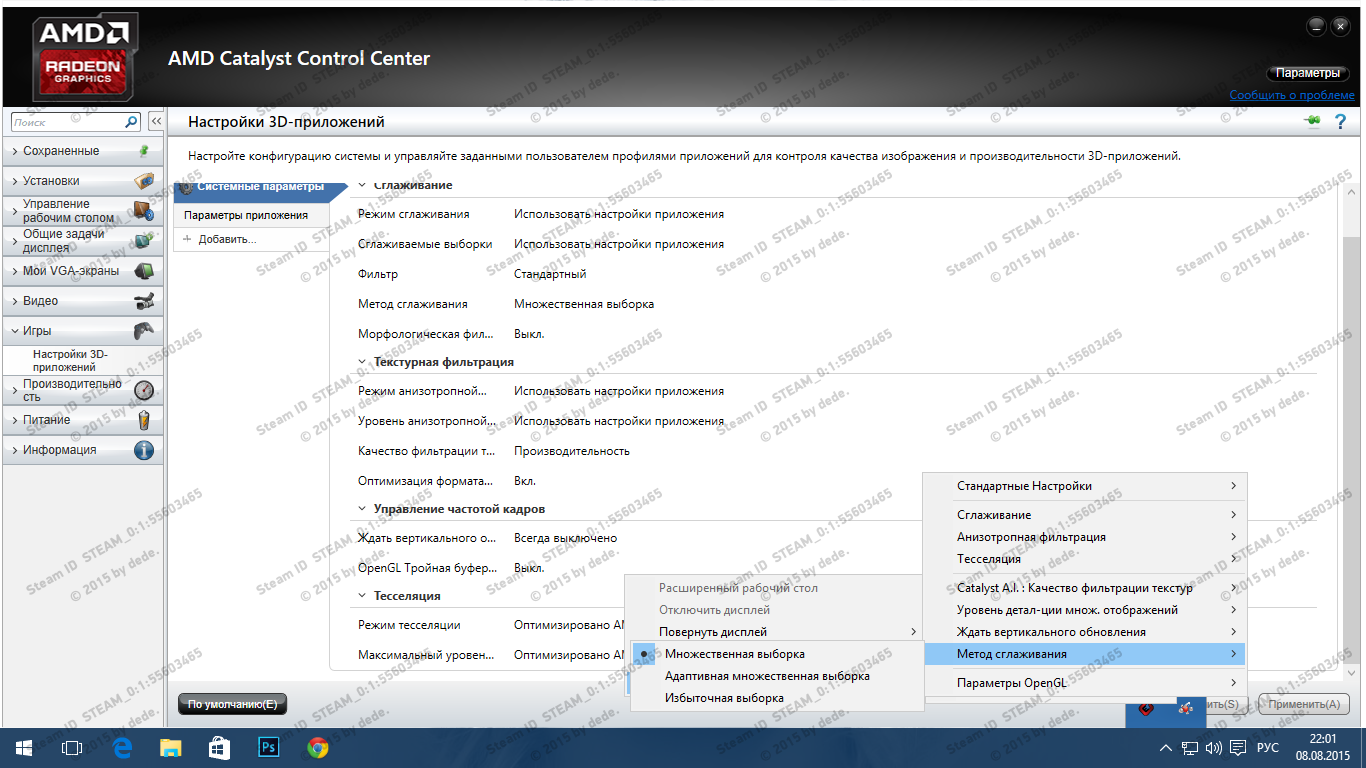Screen dimensions: 1366x768
Task: Switch input language via РУС indicator
Action: tap(1267, 748)
